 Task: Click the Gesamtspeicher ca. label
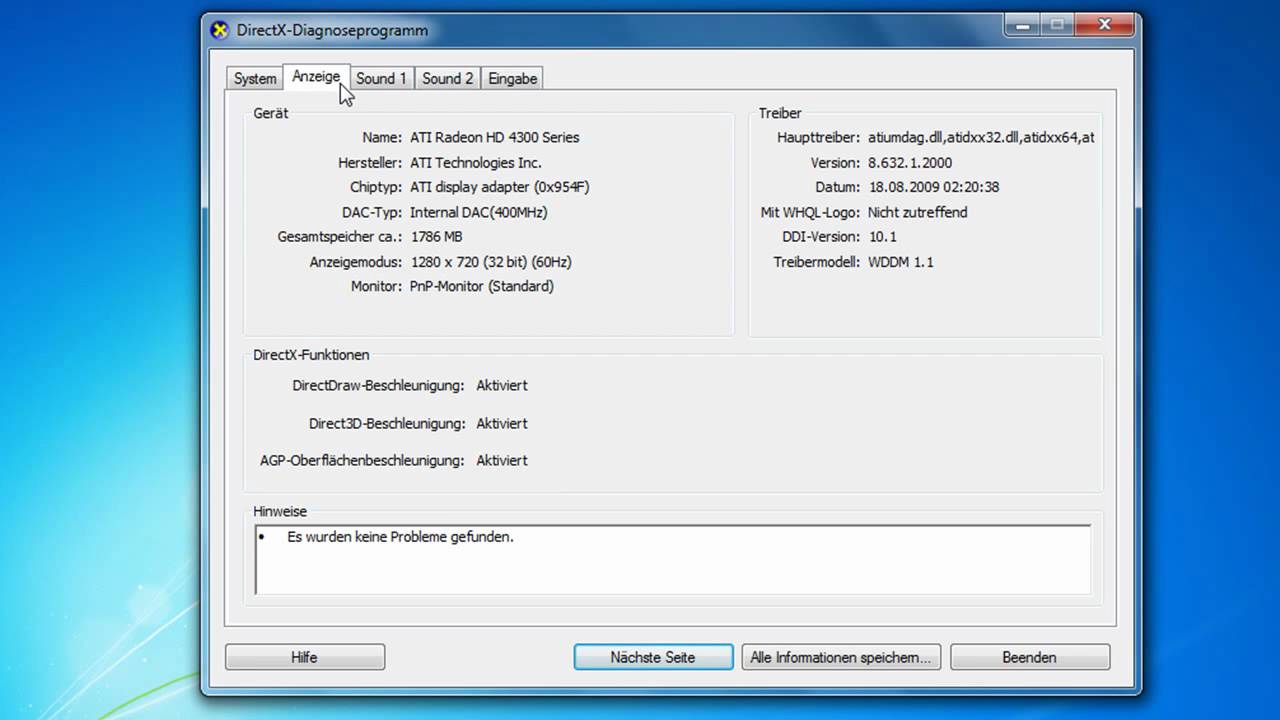340,237
